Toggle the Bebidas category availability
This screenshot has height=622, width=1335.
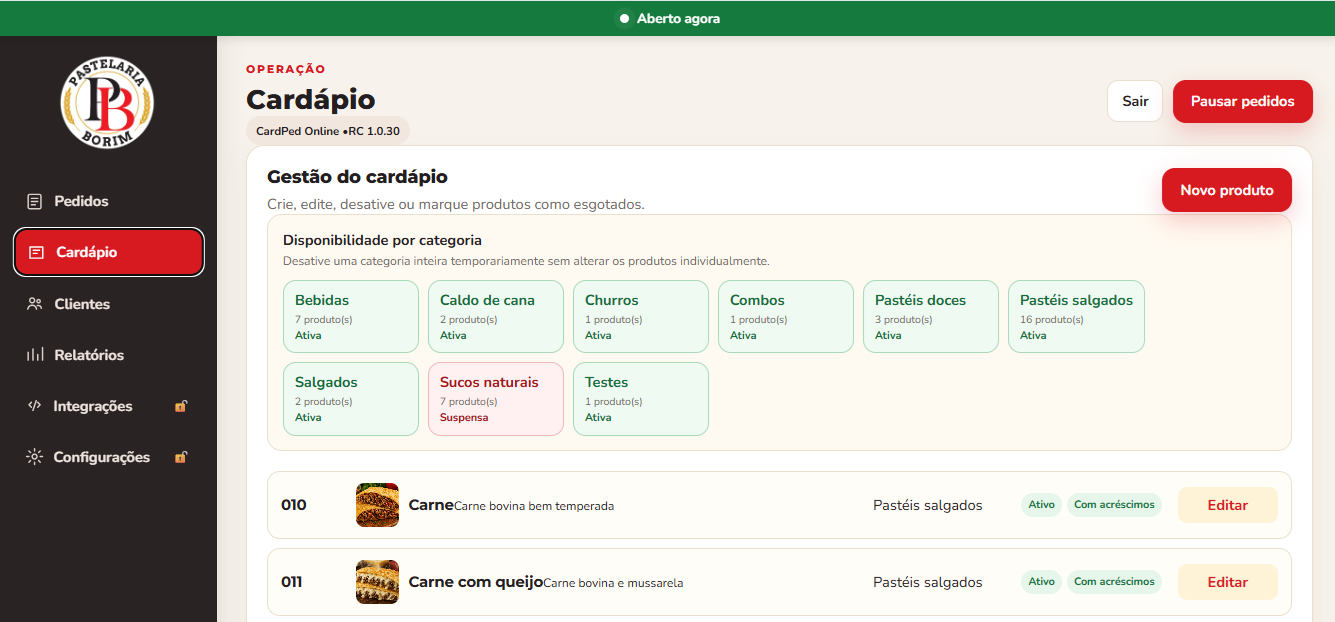click(x=351, y=317)
